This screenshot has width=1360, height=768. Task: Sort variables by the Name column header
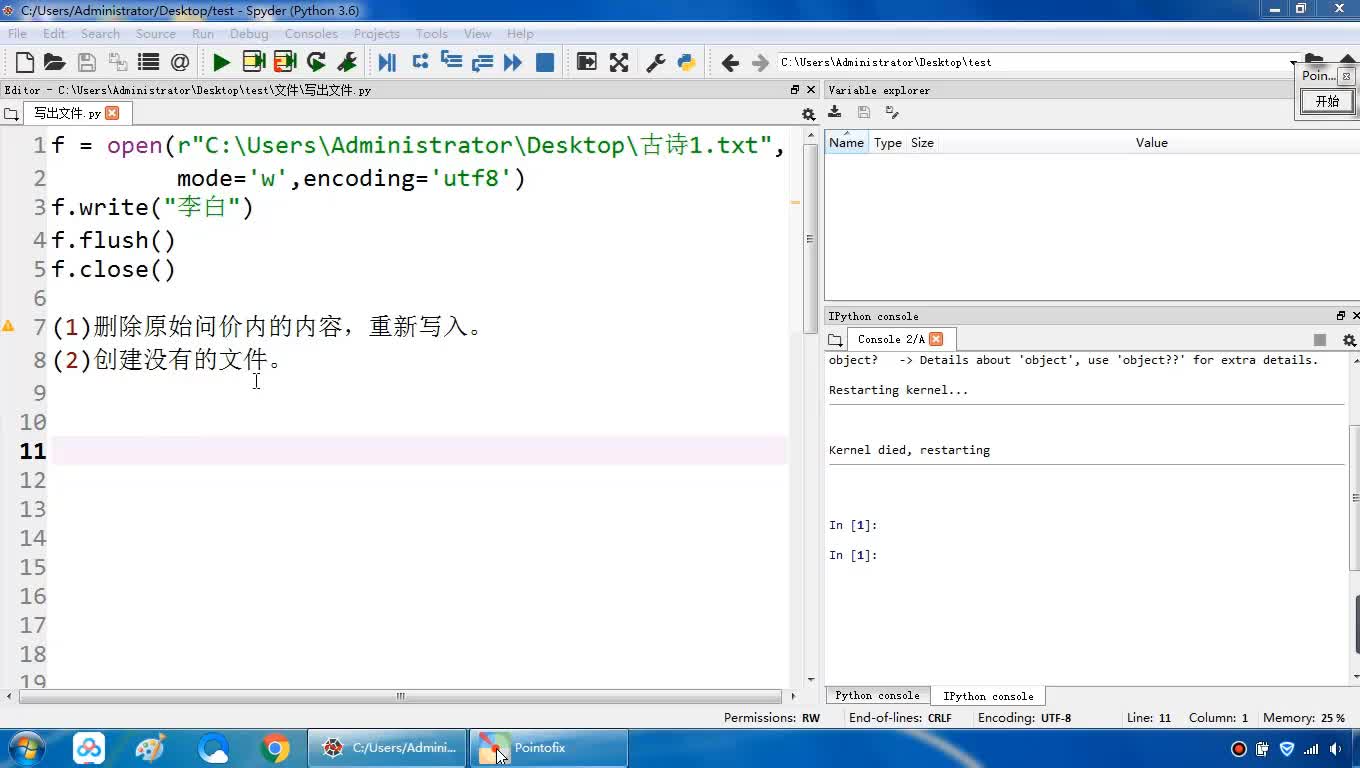pos(846,143)
